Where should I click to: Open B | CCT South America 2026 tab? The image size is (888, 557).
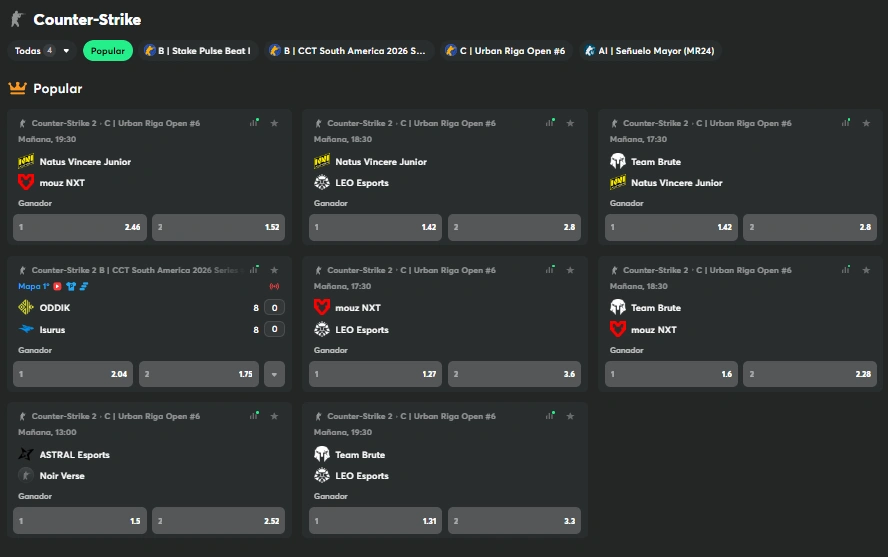348,50
